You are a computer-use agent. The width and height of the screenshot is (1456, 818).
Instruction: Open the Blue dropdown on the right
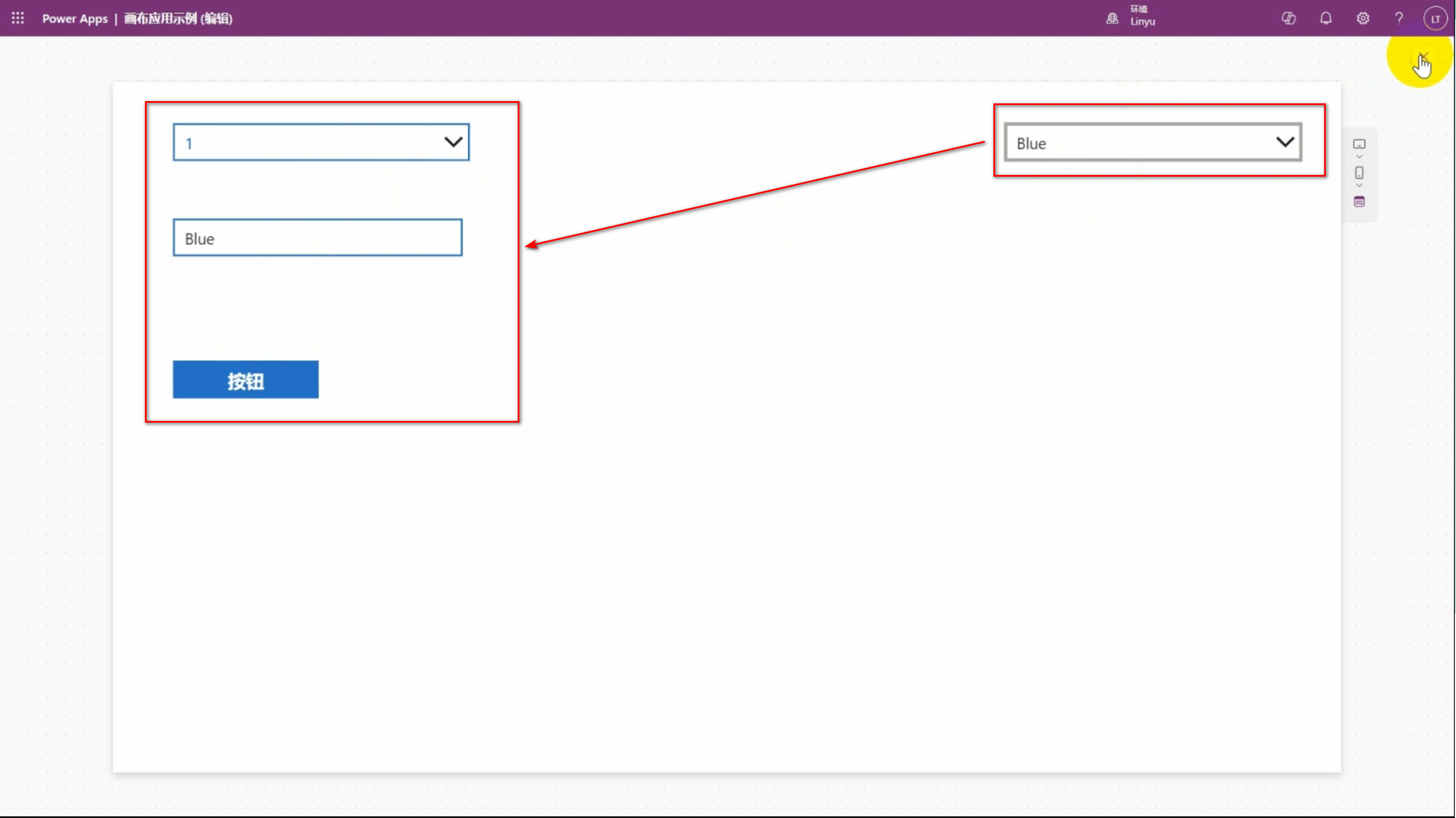(1137, 143)
